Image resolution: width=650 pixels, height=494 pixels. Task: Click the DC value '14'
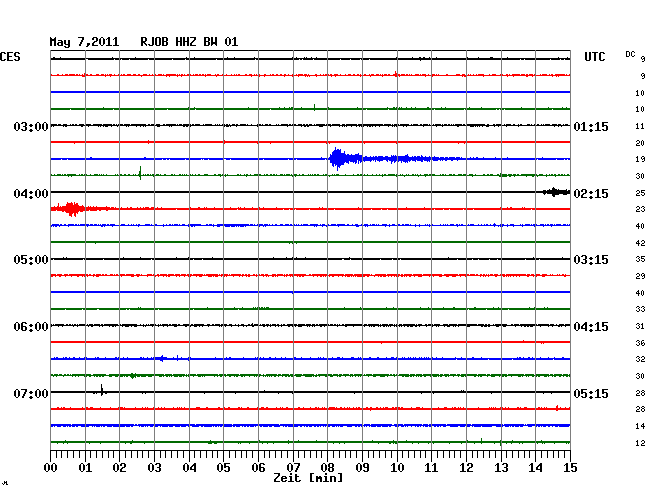click(640, 426)
